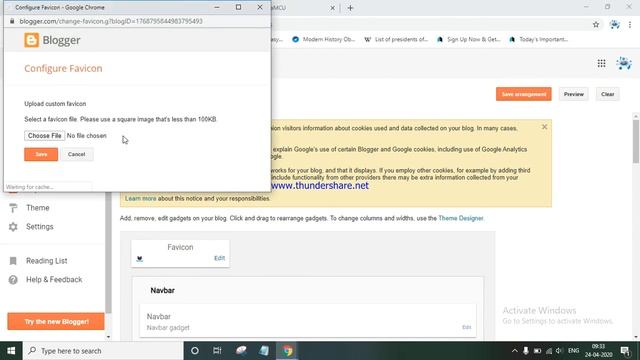Image resolution: width=640 pixels, height=360 pixels.
Task: Open the Chrome profile avatar in the toolbar
Action: (614, 25)
